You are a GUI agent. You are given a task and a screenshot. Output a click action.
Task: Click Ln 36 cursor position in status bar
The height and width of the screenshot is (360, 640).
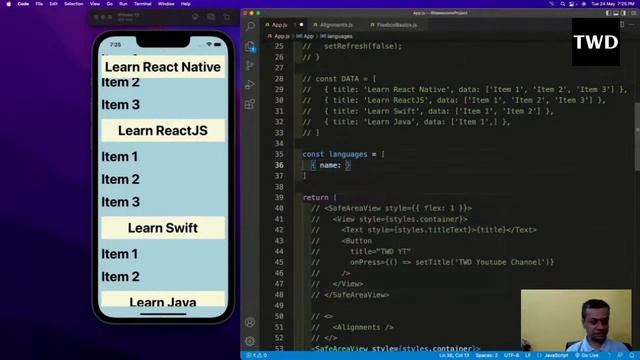pos(454,356)
